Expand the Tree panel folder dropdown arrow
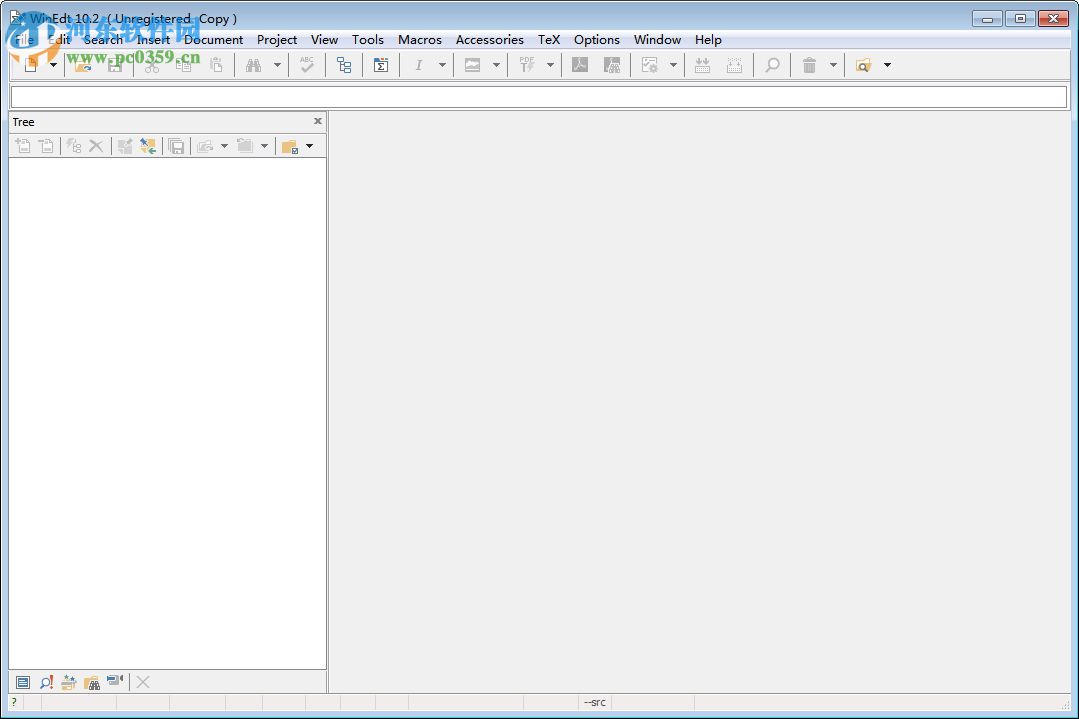 tap(309, 146)
